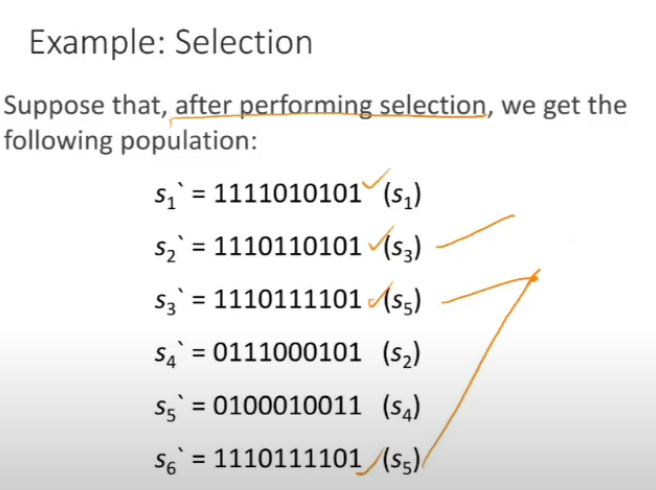Click the bitstring 1111010101
Viewport: 656px width, 490px height.
287,193
